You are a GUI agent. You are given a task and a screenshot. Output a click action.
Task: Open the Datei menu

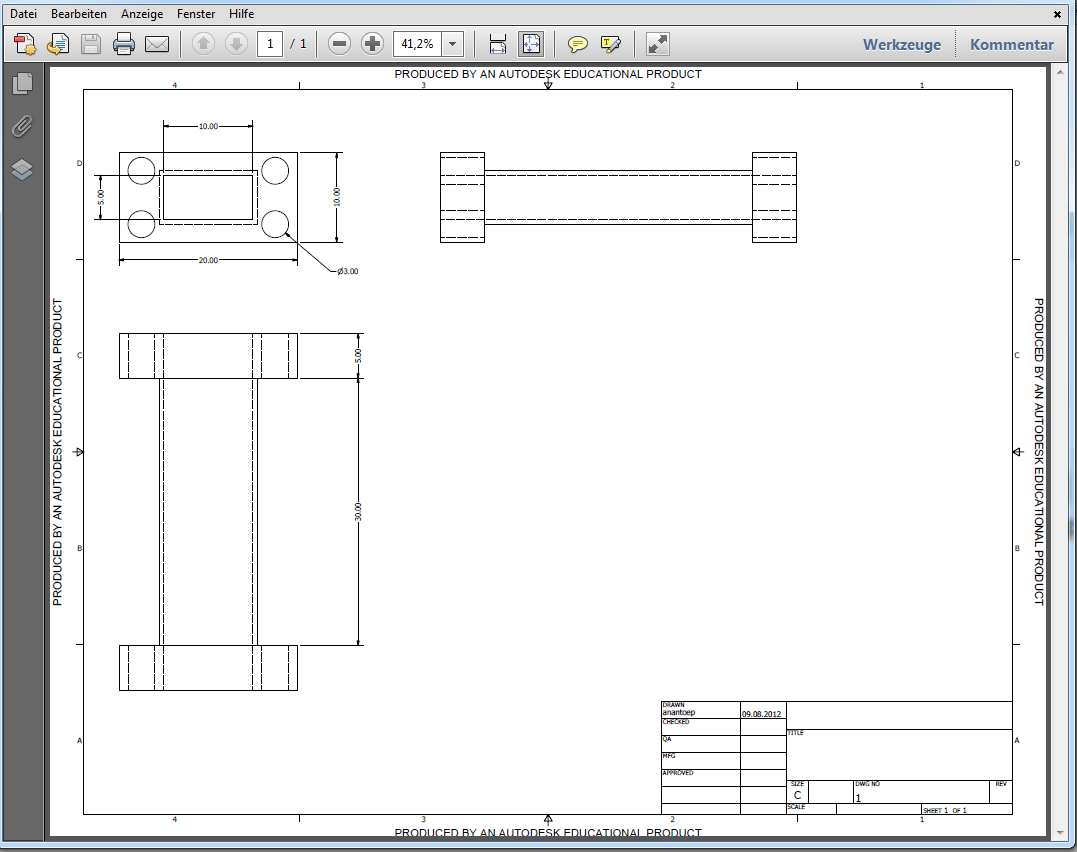click(23, 14)
